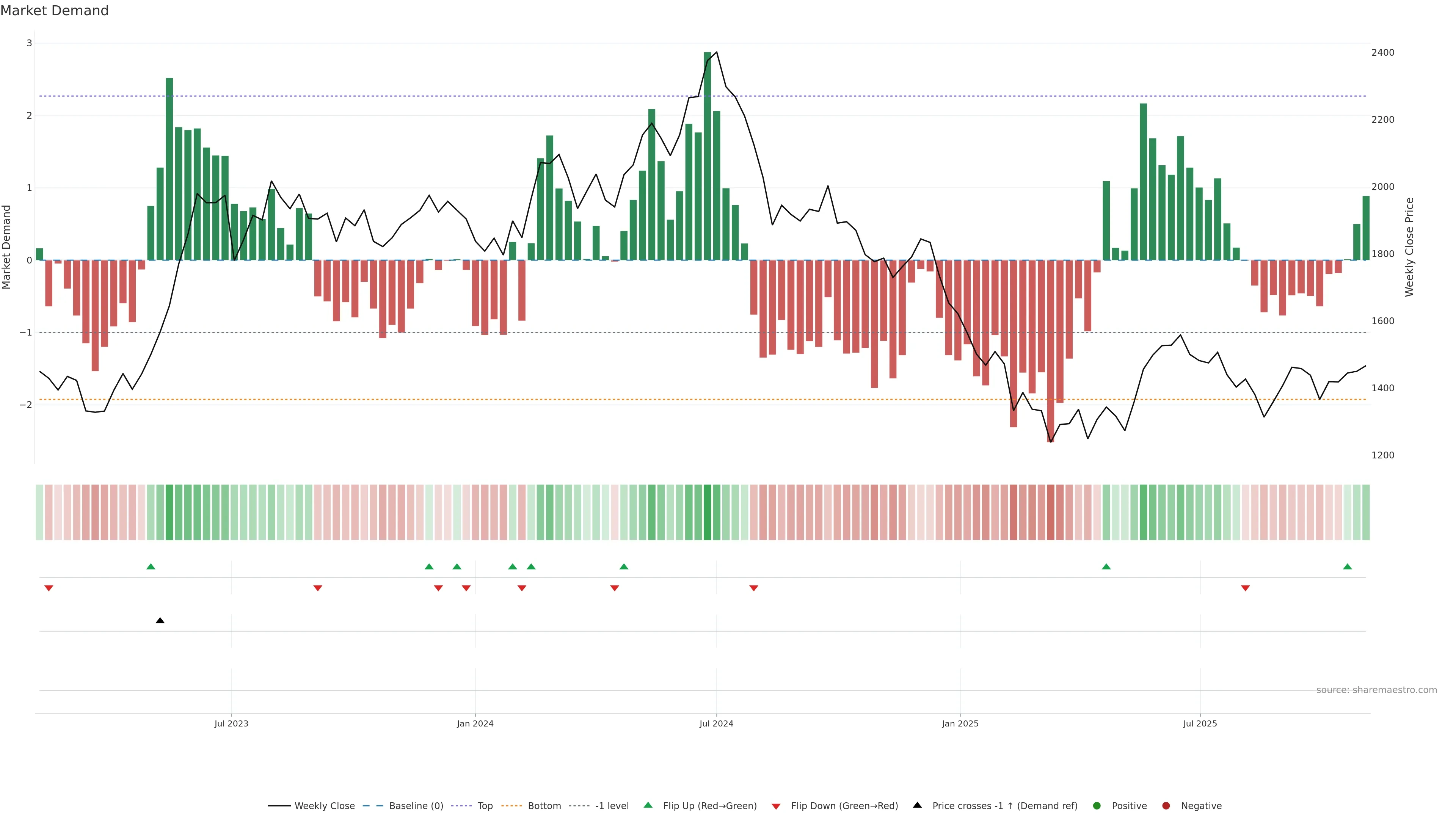The height and width of the screenshot is (819, 1456).
Task: Toggle the -1 level legend entry
Action: coord(612,806)
